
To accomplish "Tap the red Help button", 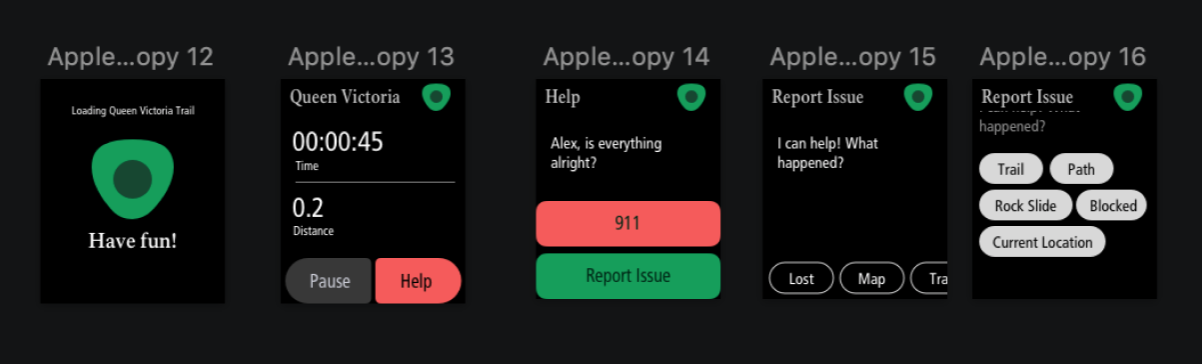I will pyautogui.click(x=417, y=281).
